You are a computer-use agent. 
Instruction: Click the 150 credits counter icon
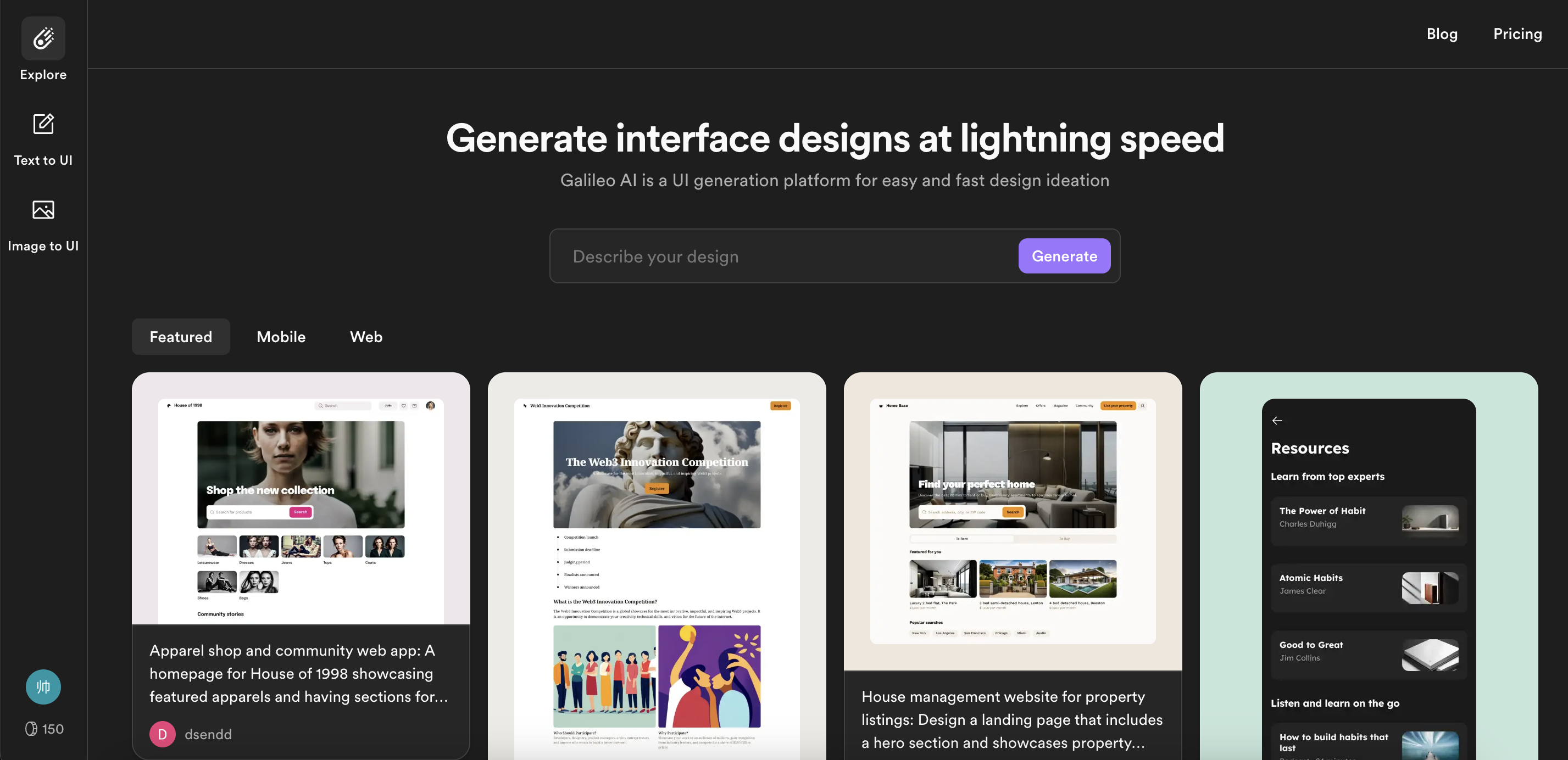coord(32,728)
